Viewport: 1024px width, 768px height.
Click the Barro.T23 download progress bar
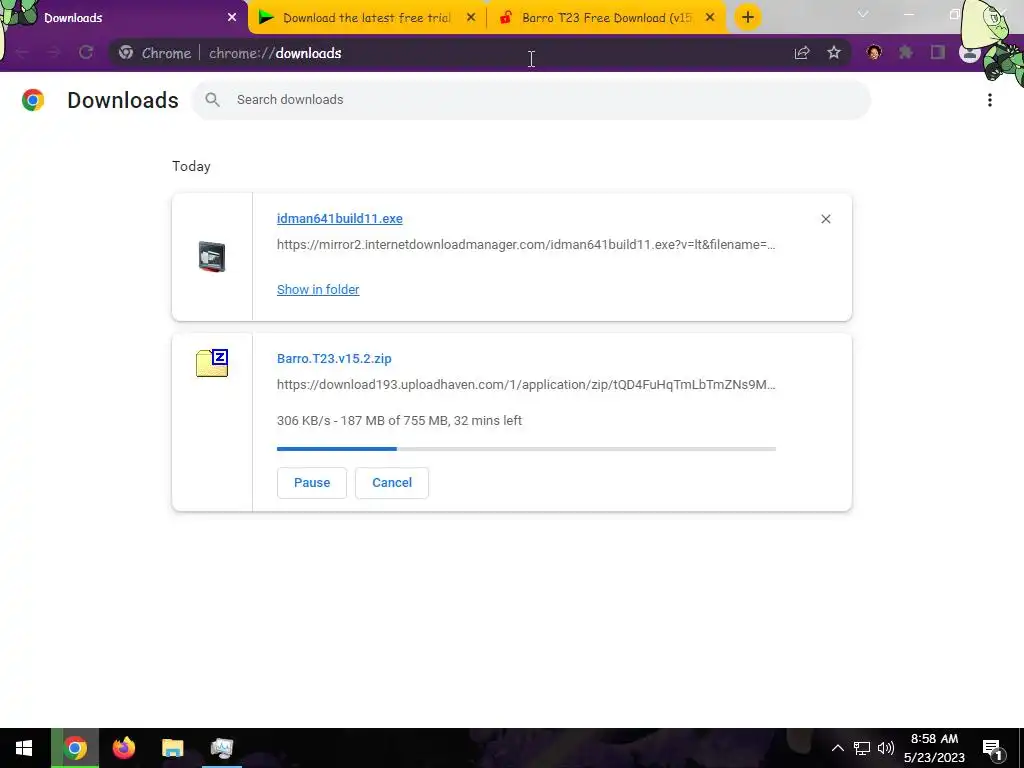tap(526, 449)
